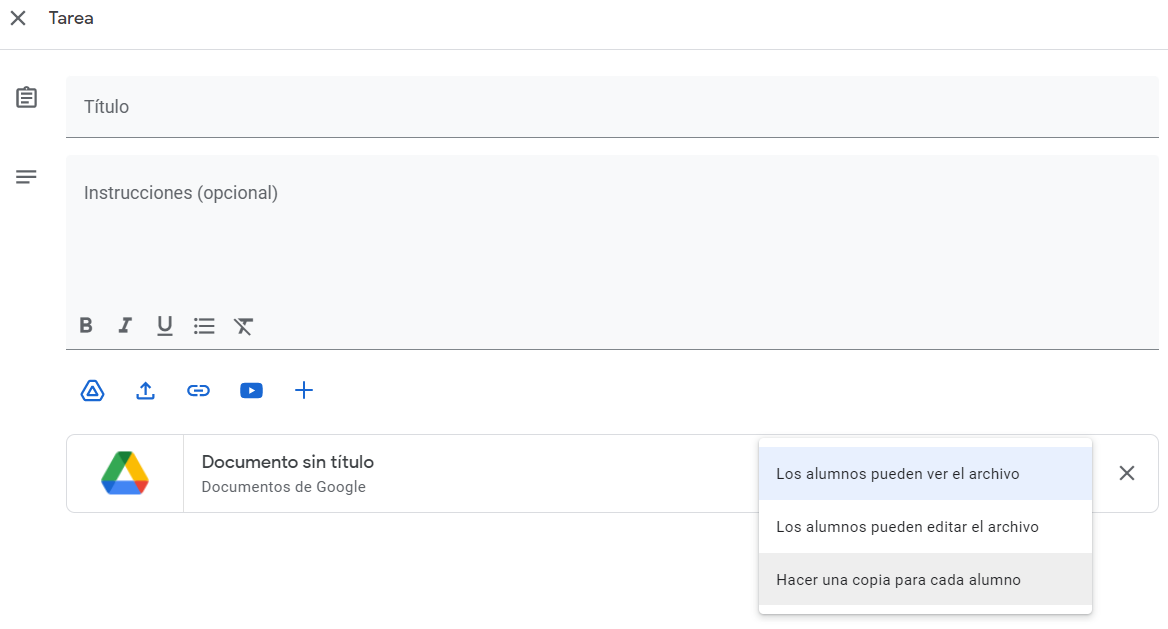1168x629 pixels.
Task: Add a link attachment
Action: 198,391
